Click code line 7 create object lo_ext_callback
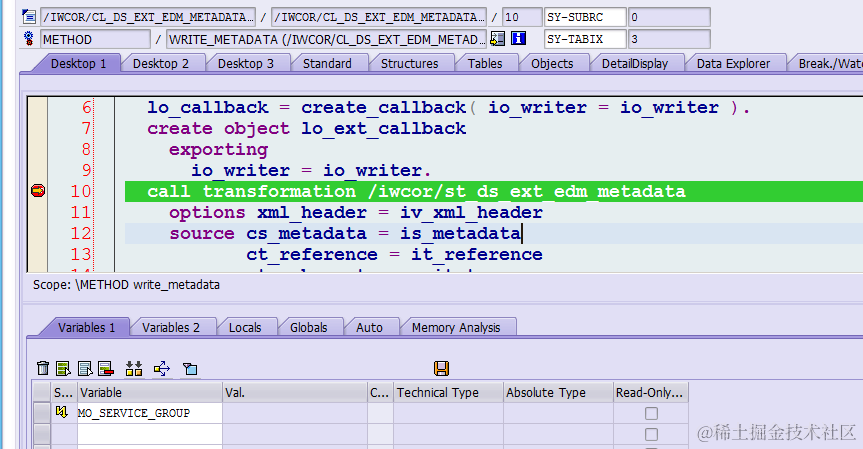The width and height of the screenshot is (863, 449). point(307,128)
